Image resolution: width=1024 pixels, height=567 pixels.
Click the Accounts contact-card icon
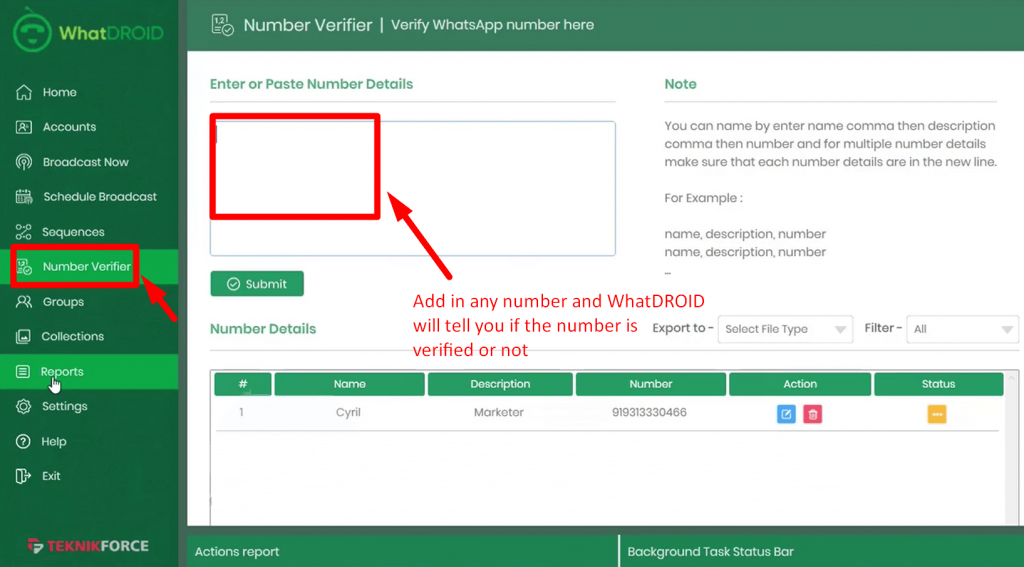(24, 127)
